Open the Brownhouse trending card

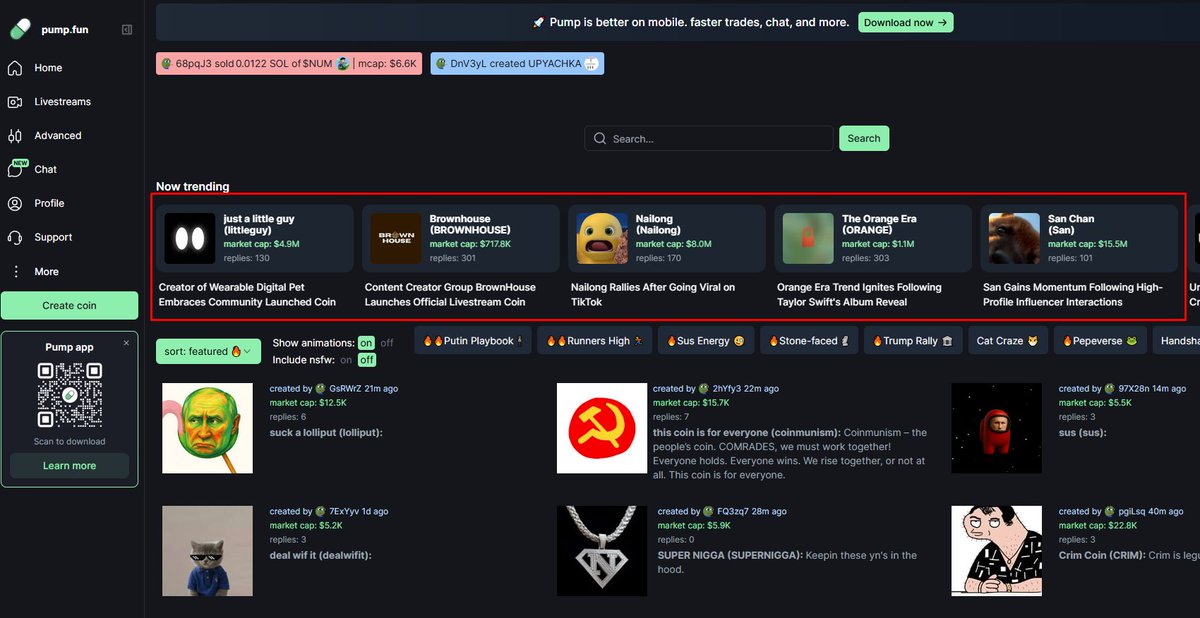pyautogui.click(x=461, y=238)
